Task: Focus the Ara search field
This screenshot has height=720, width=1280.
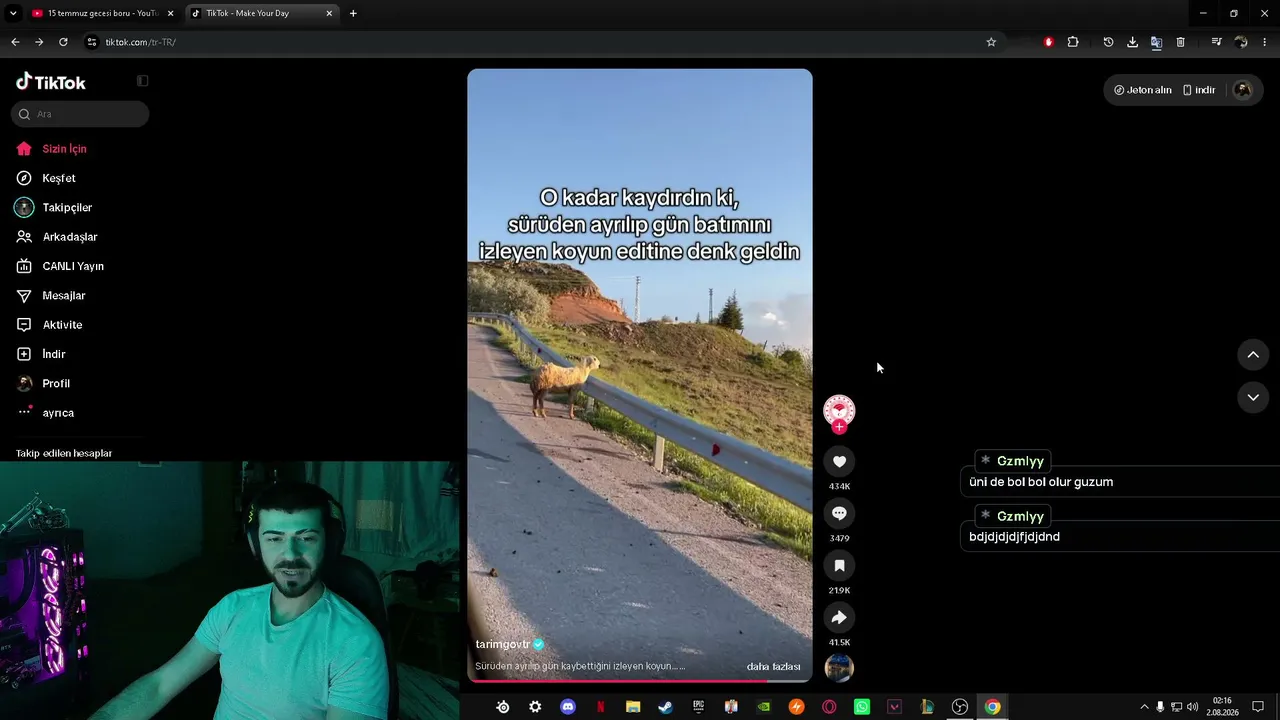Action: tap(80, 114)
